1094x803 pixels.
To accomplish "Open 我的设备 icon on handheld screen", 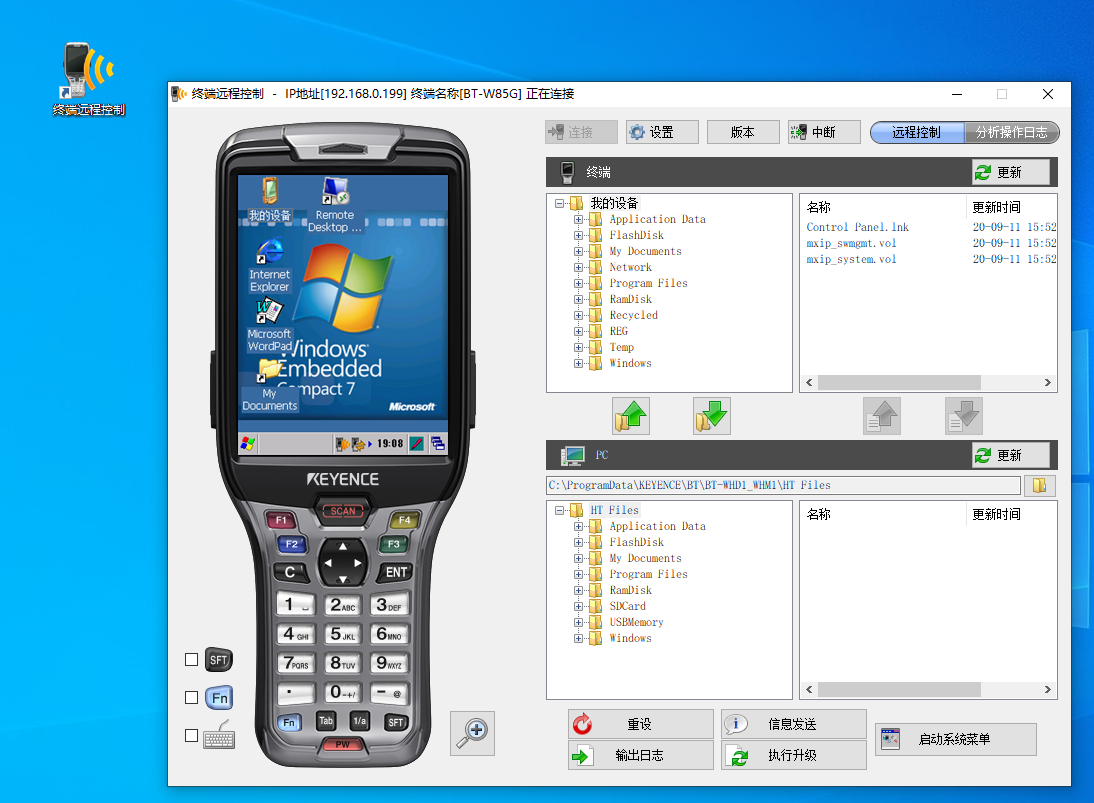I will [270, 200].
